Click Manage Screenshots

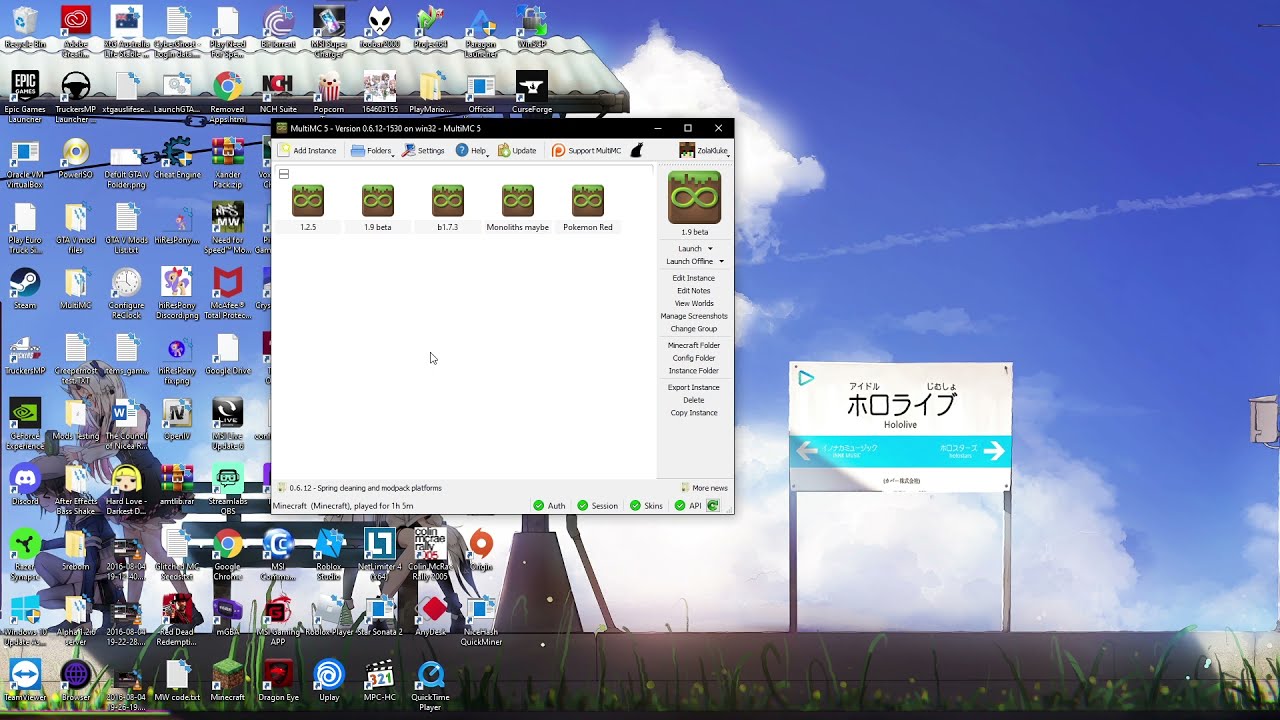[694, 316]
